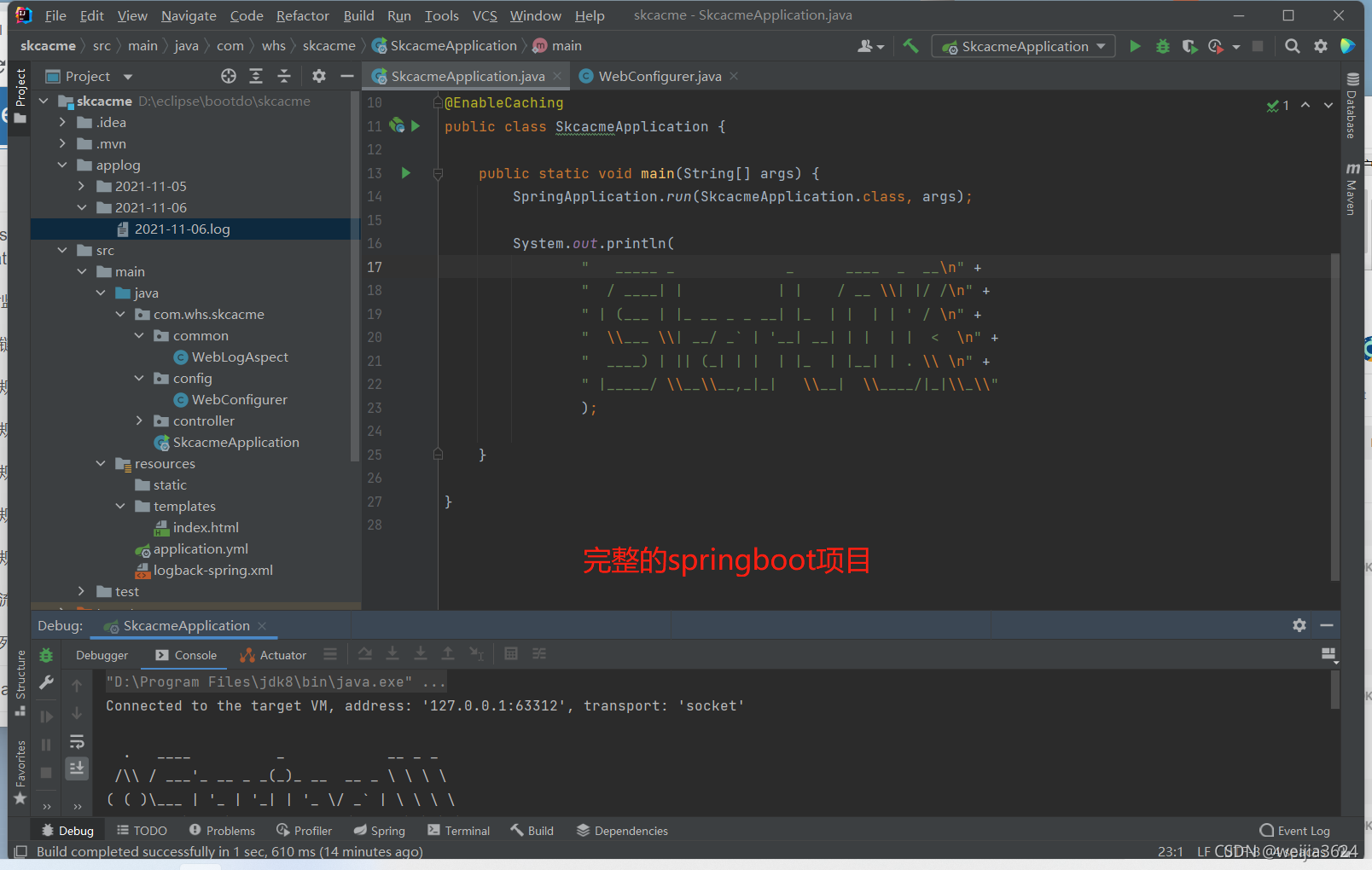Minimize the Debug tool window

pos(1327,625)
